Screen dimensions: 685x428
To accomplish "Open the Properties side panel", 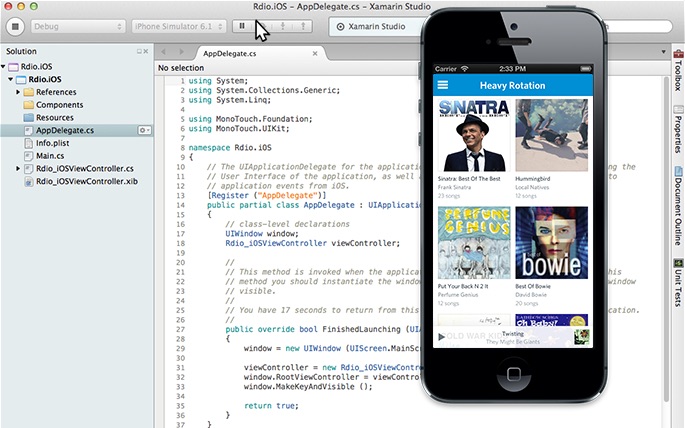I will (x=678, y=129).
